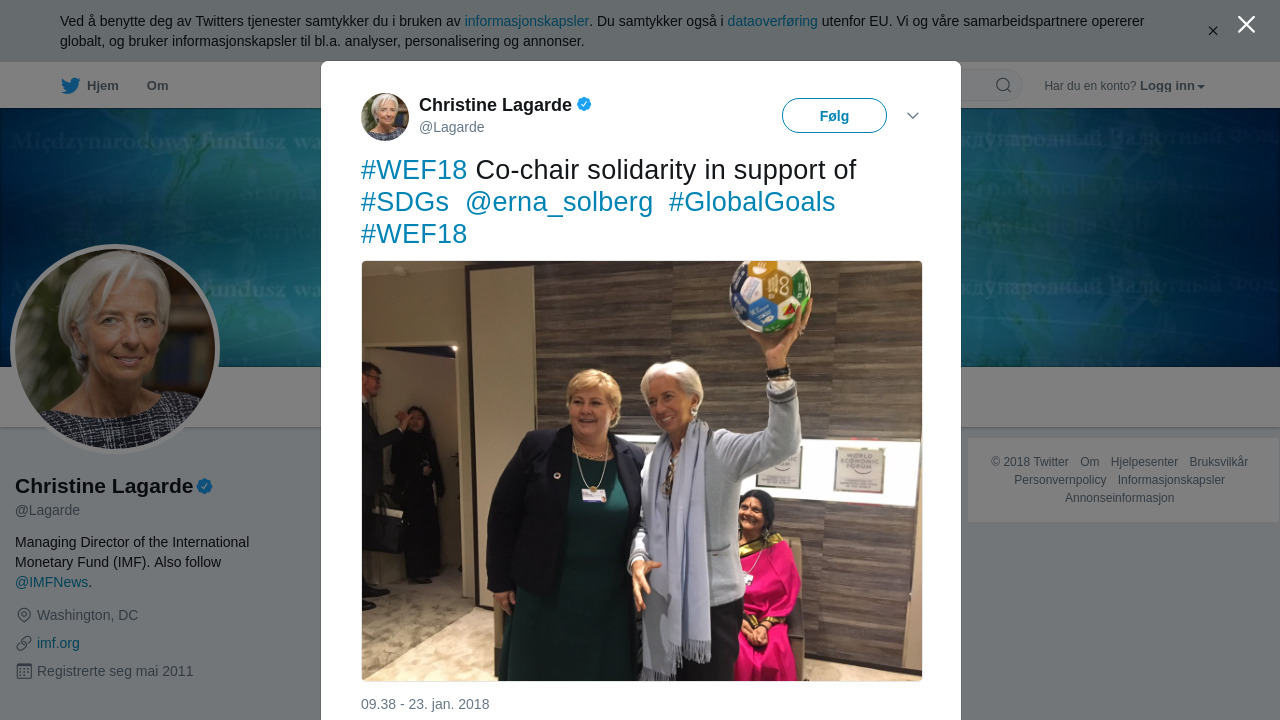Click verified badge beside tweet author name

(x=584, y=104)
